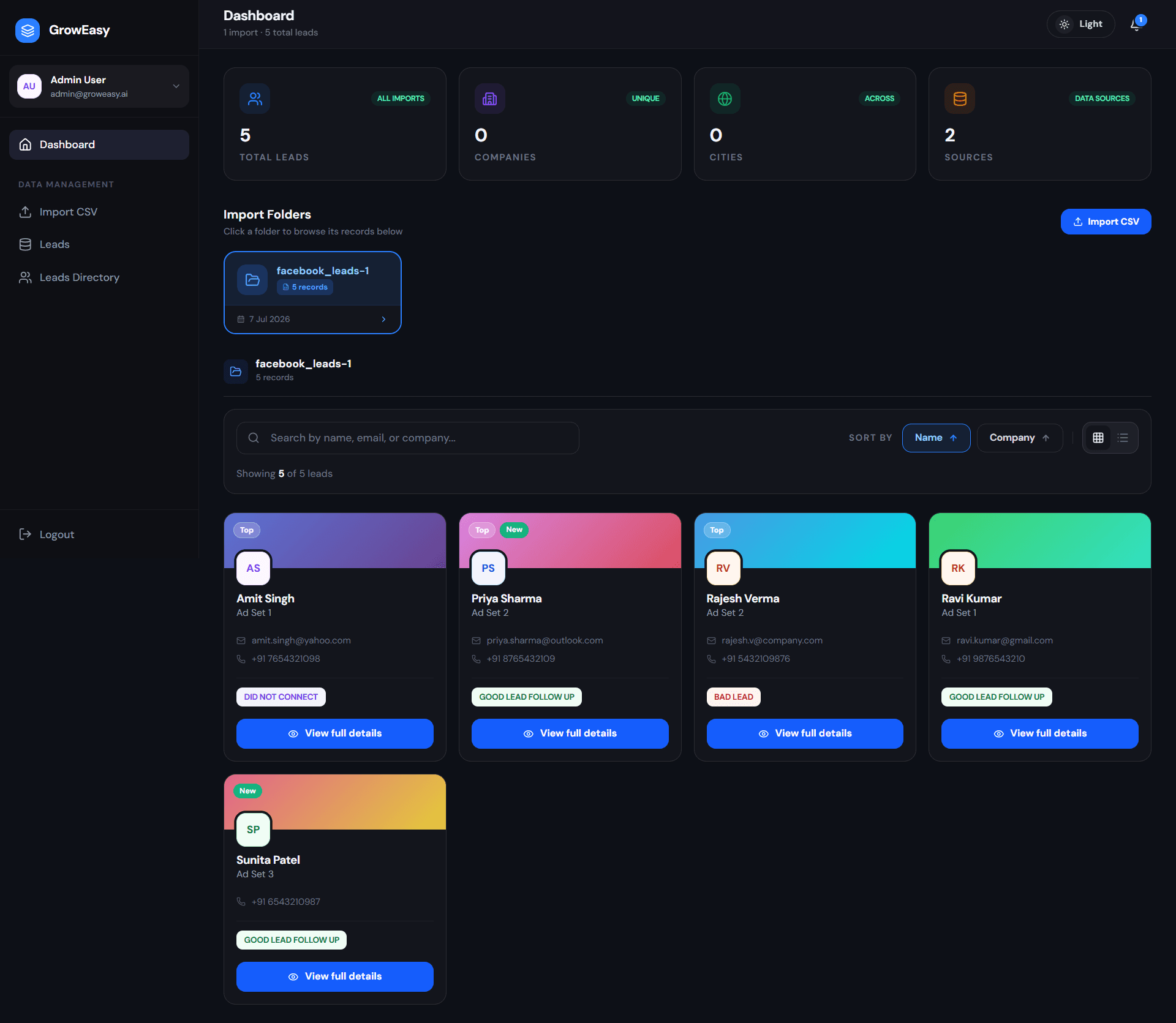Click the Logout sidebar item

coord(99,534)
